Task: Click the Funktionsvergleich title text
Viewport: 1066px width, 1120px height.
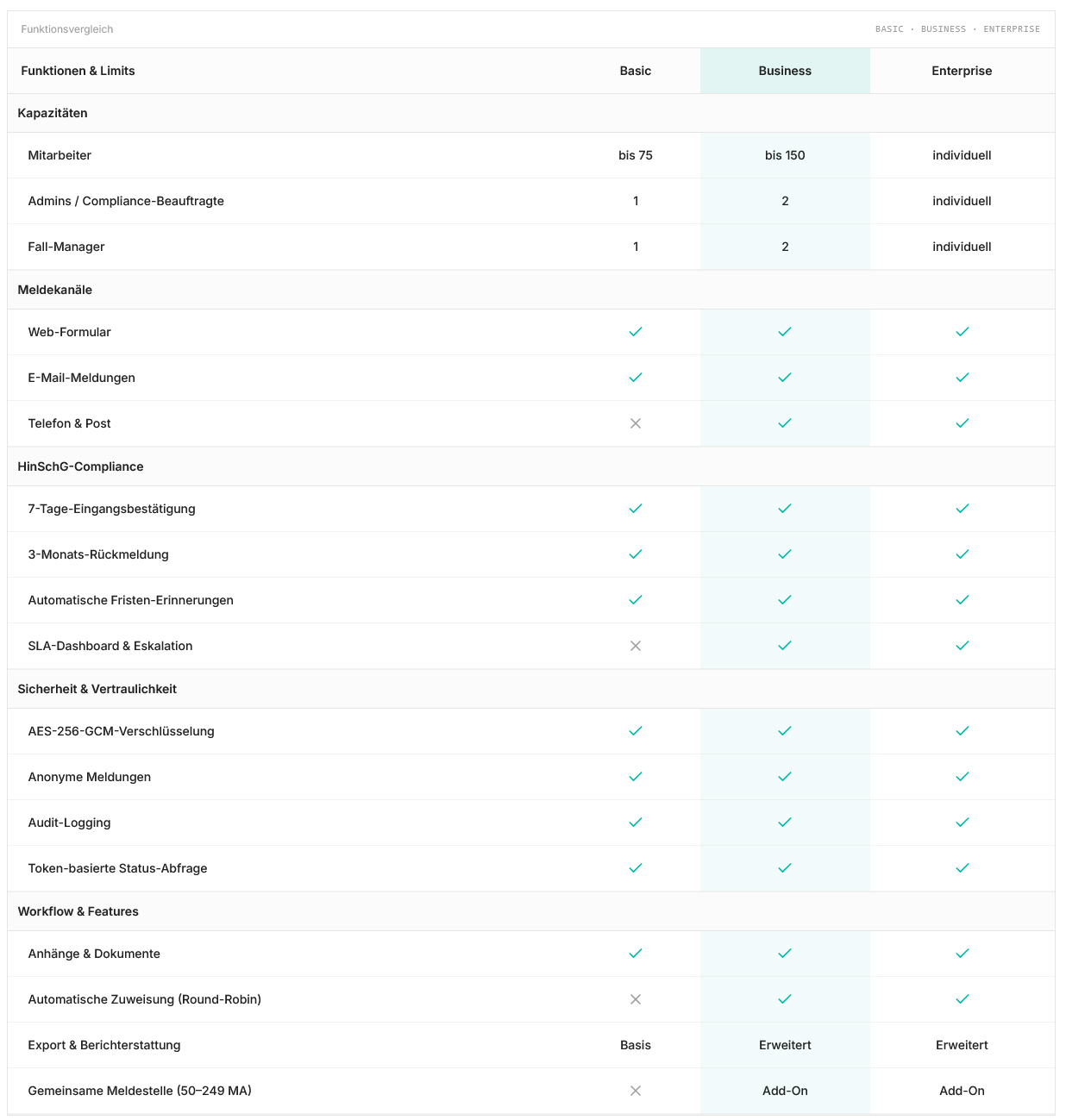Action: (67, 29)
